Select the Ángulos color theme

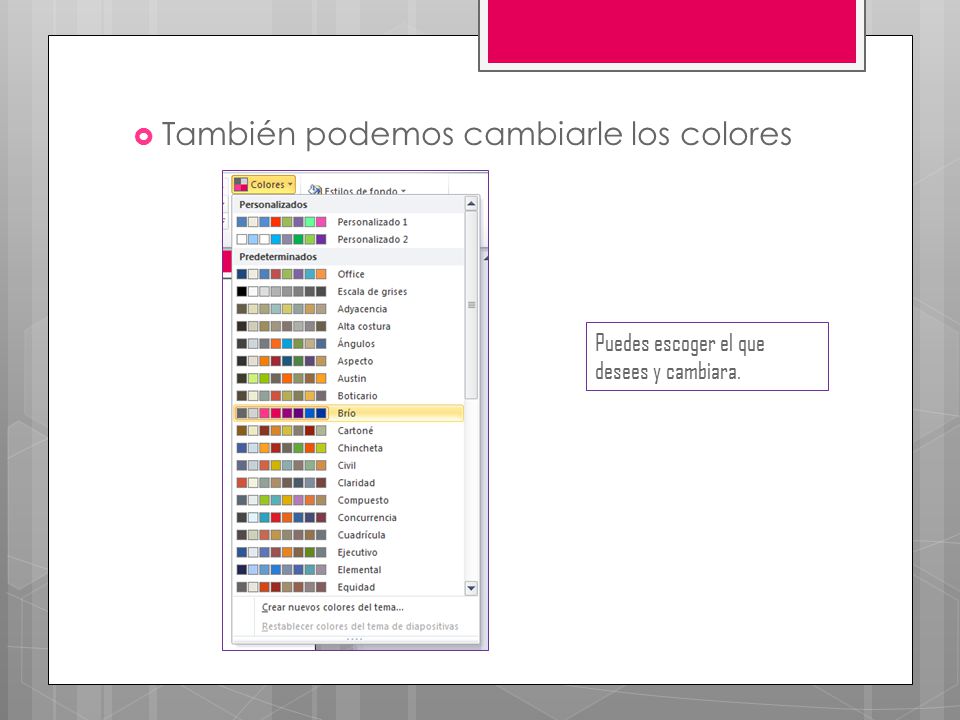coord(348,343)
